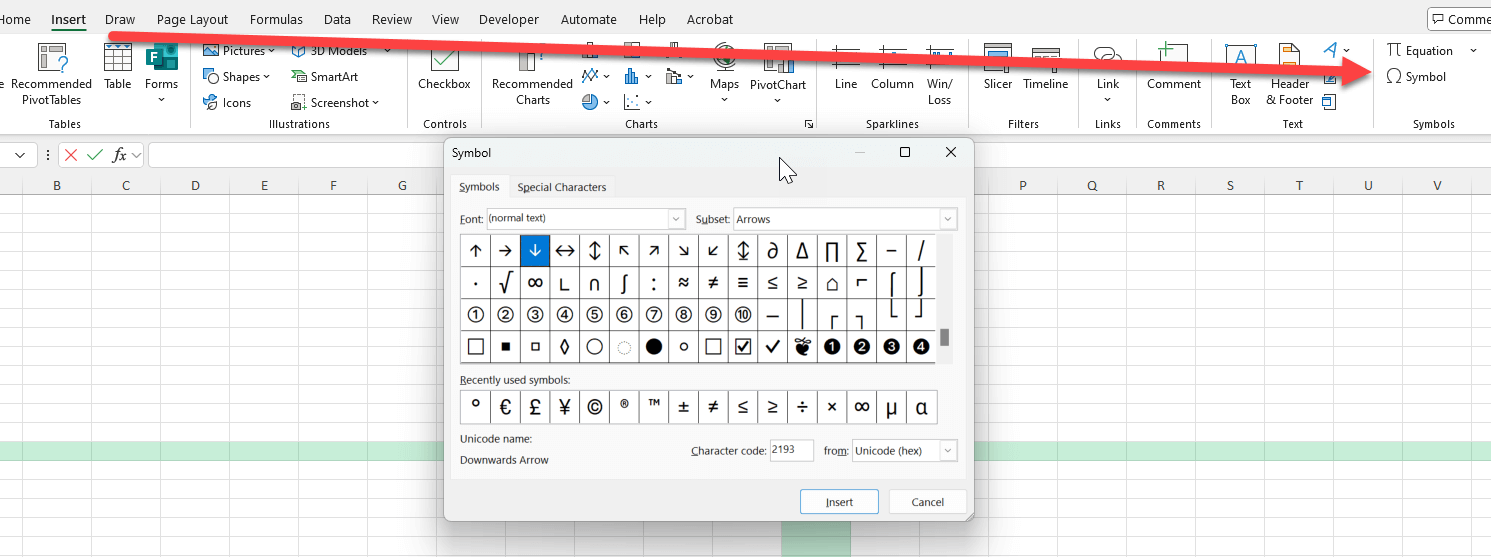Expand the Equation dropdown arrow
The width and height of the screenshot is (1491, 557).
pos(1473,51)
